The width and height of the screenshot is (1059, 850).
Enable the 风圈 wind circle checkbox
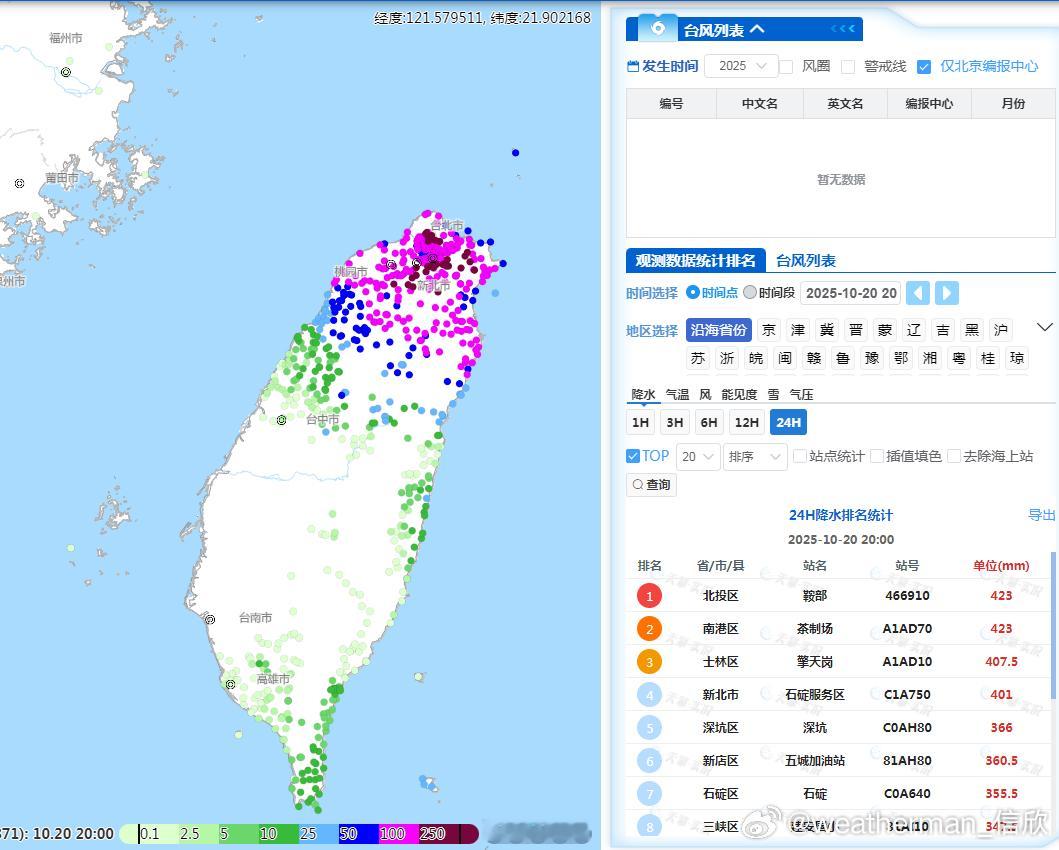click(786, 67)
